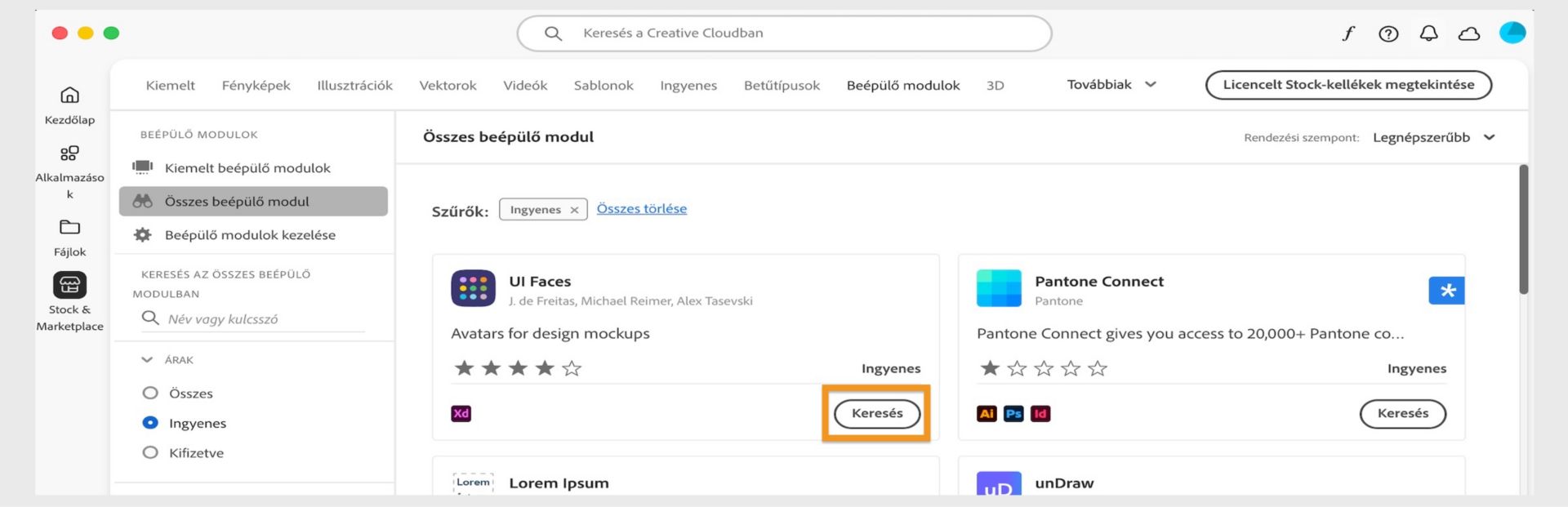
Task: Click the UI Faces plugin icon
Action: pyautogui.click(x=473, y=288)
